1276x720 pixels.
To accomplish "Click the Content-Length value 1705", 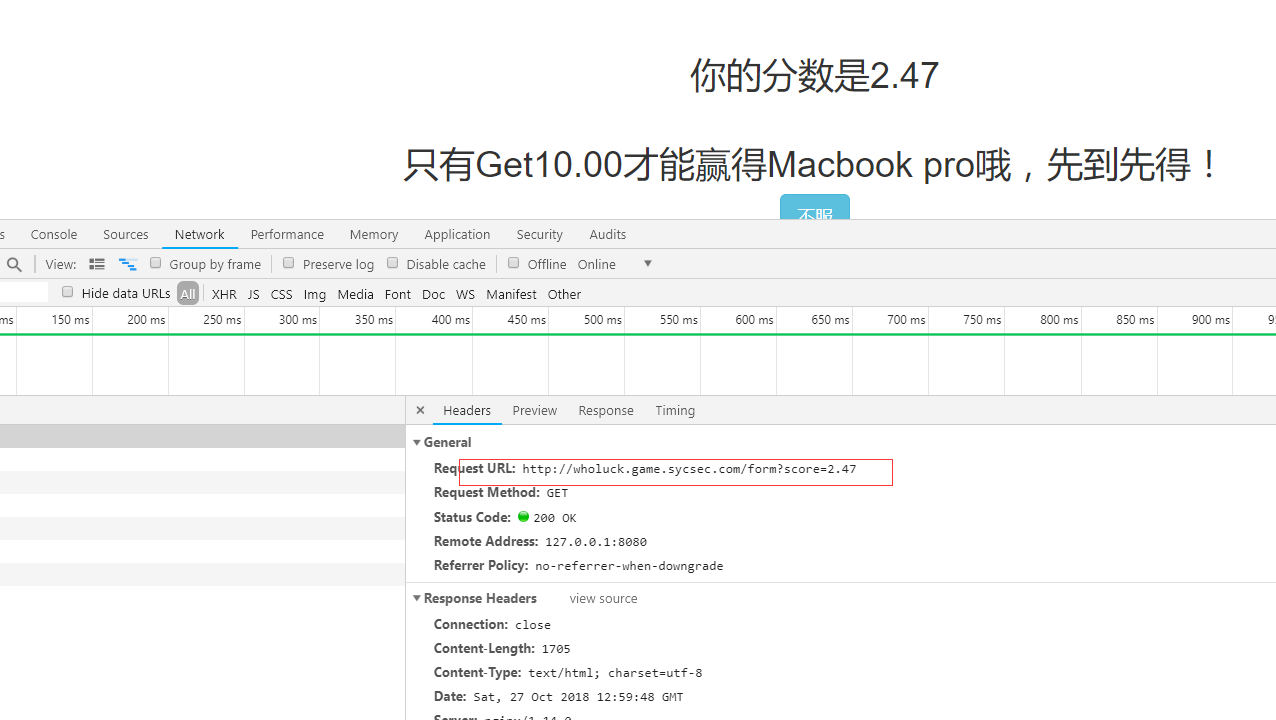I will coord(556,649).
